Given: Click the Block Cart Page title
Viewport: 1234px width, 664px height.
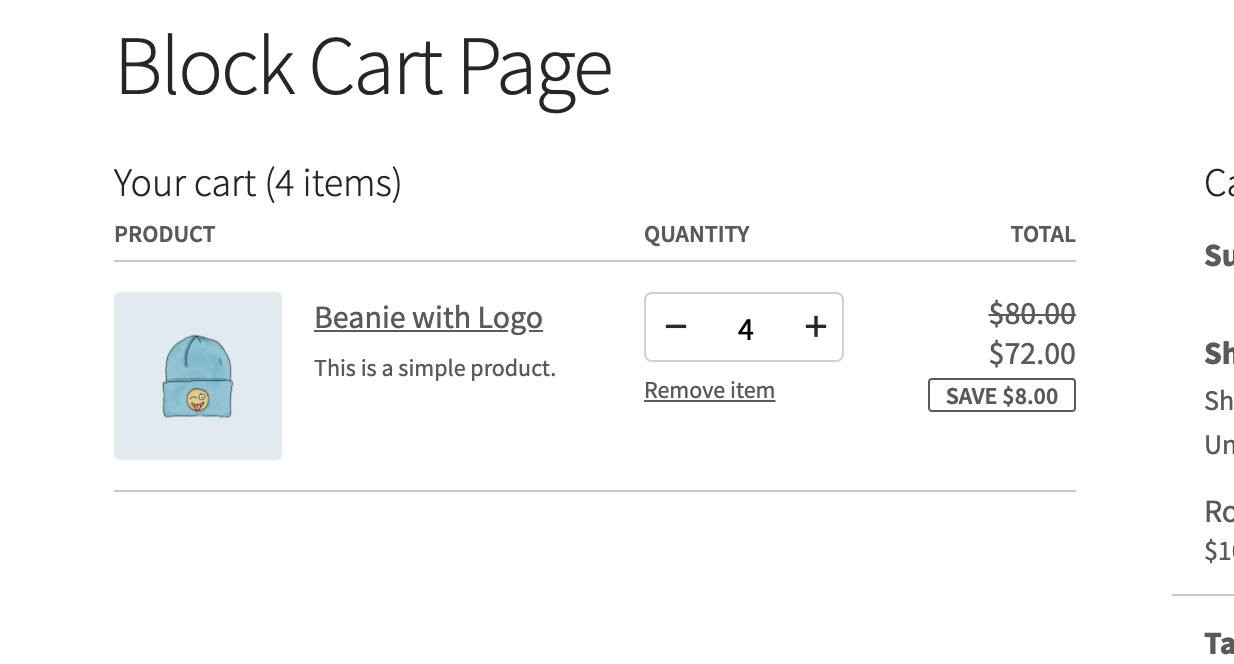Looking at the screenshot, I should pyautogui.click(x=363, y=65).
